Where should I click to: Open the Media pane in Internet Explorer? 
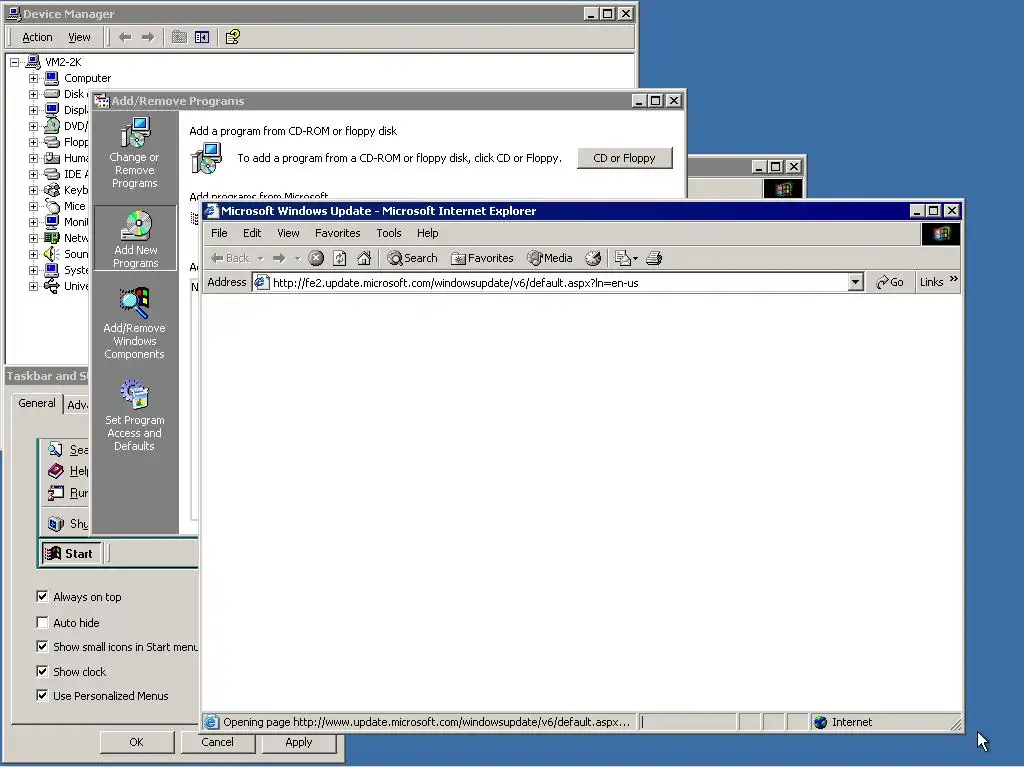550,258
